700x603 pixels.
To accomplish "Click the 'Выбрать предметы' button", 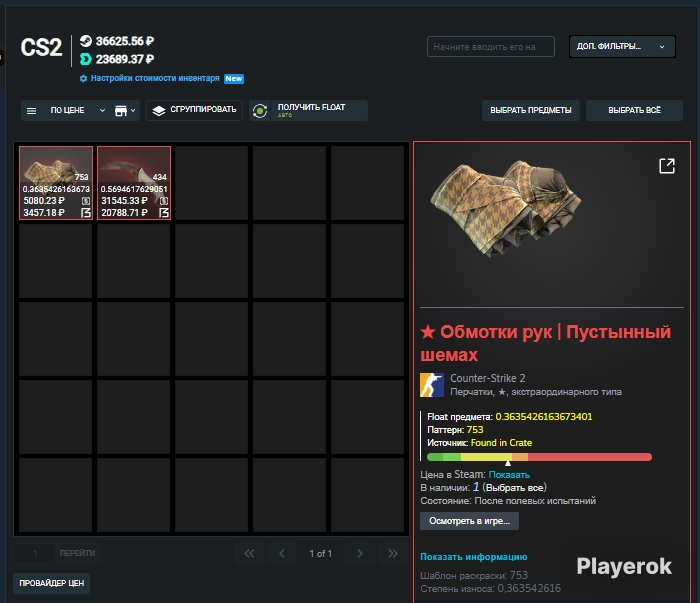I will point(531,110).
